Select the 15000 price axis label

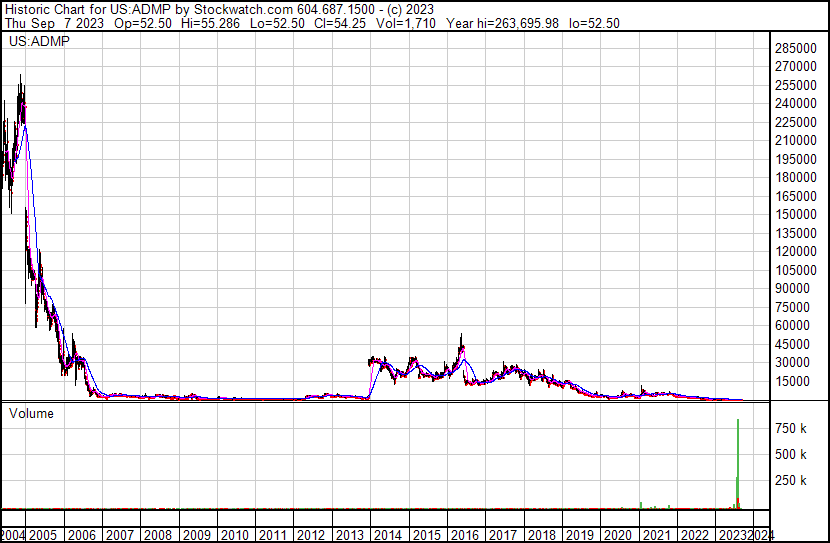tap(798, 381)
